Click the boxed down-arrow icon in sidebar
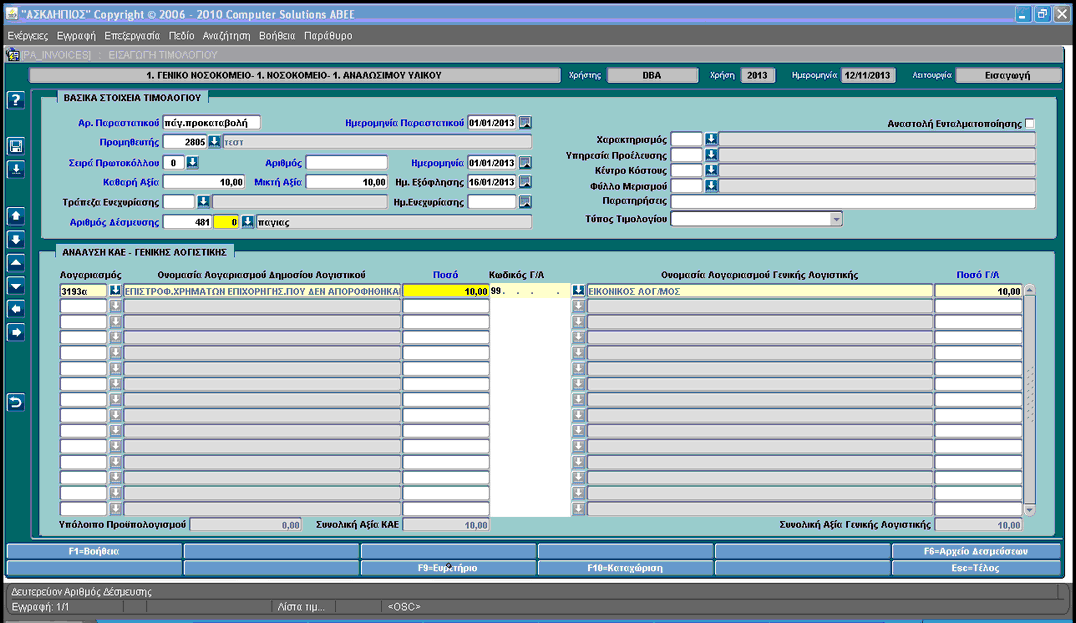1076x623 pixels. coord(16,239)
